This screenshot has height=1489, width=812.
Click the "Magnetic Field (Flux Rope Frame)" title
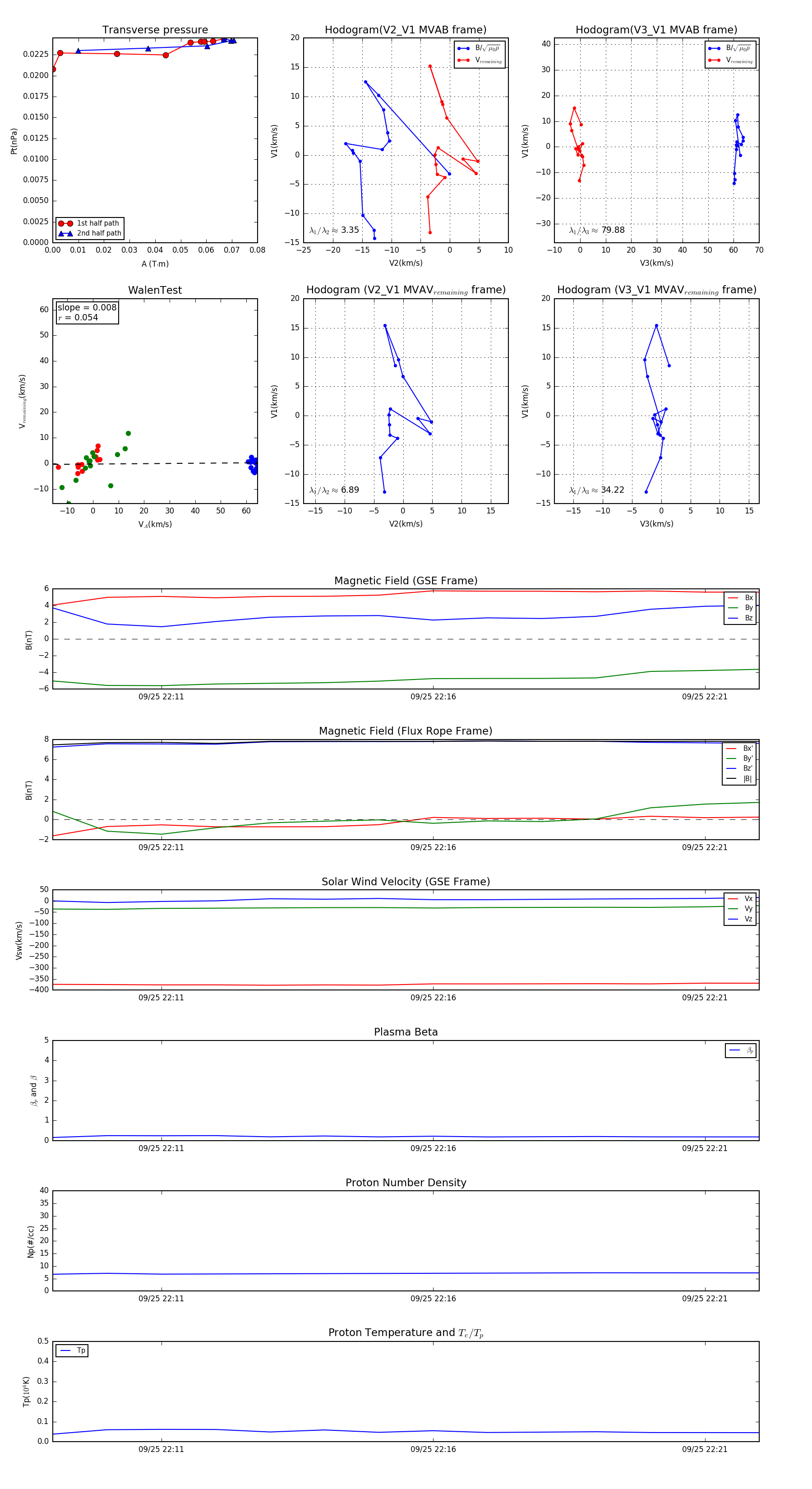406,731
